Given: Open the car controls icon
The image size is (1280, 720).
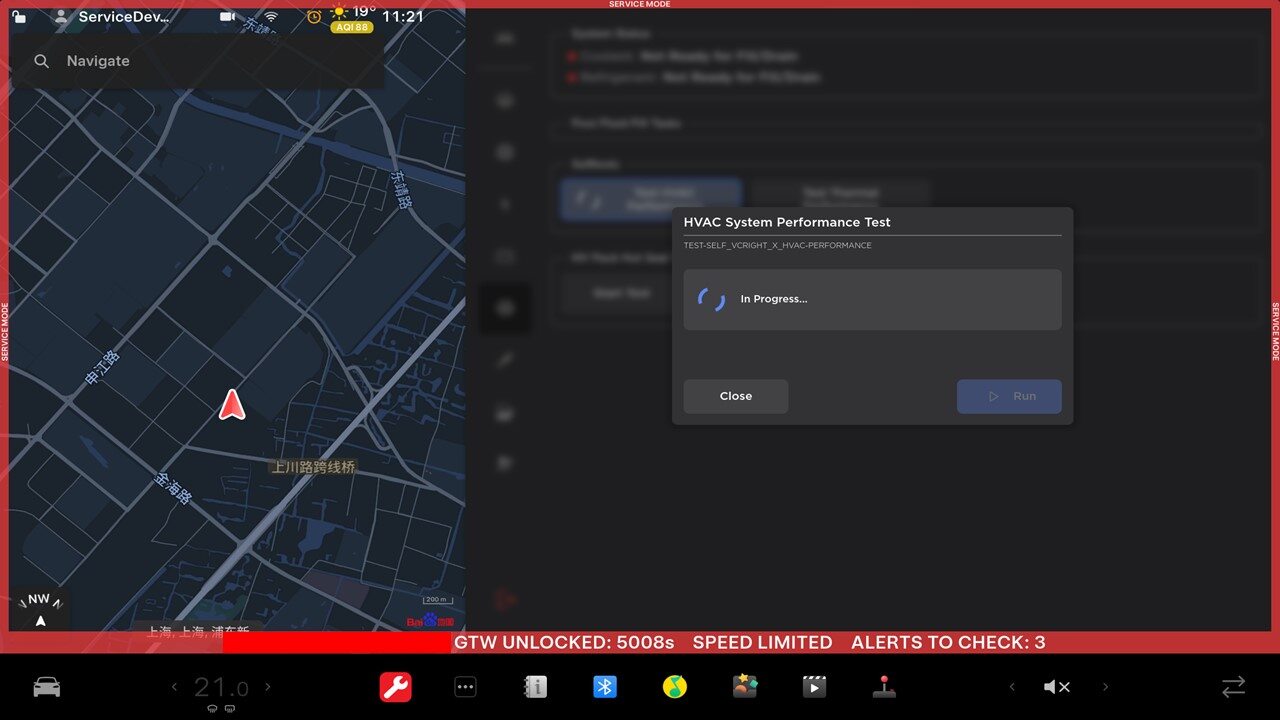Looking at the screenshot, I should click(47, 687).
